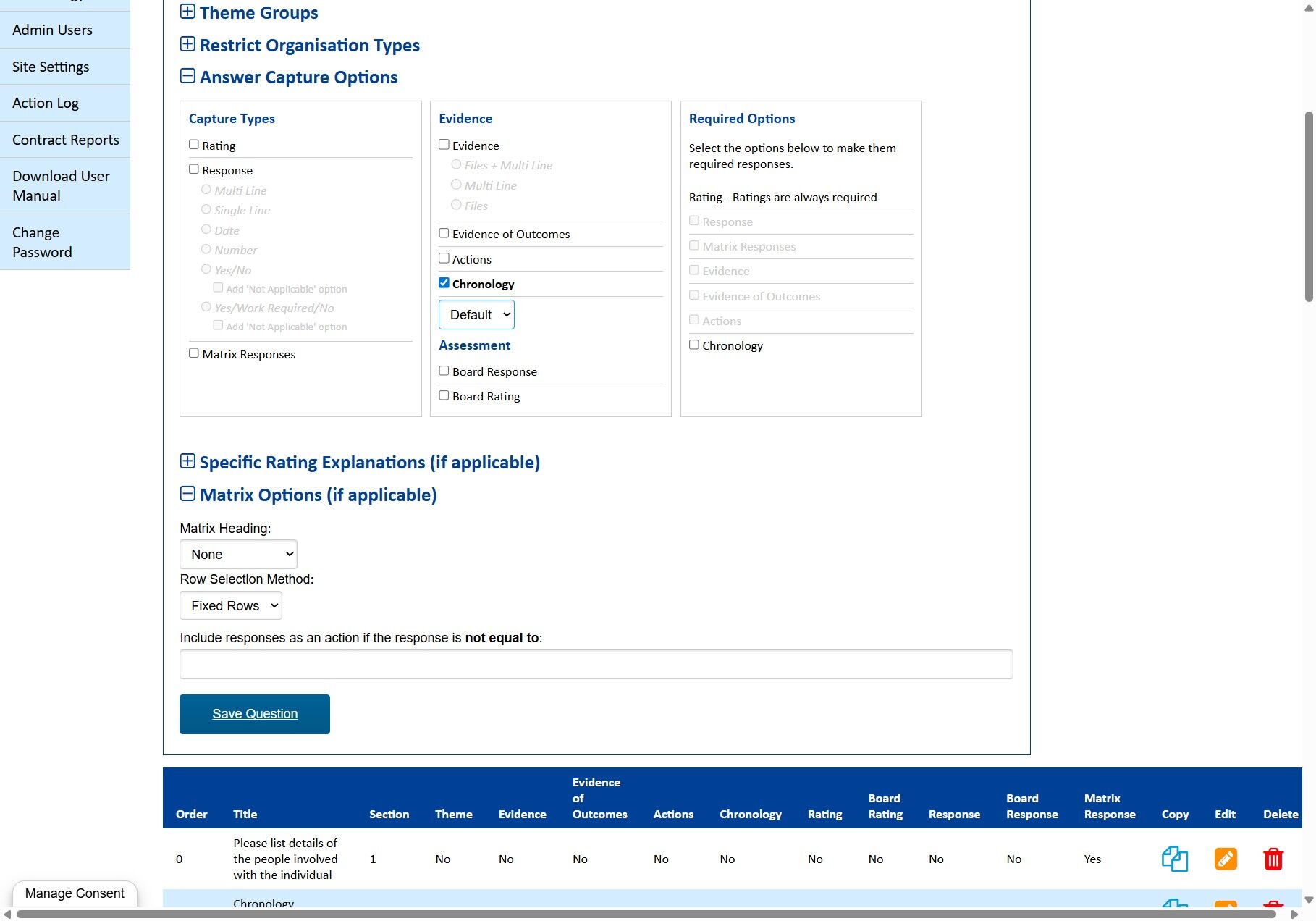Click the Chronology column header in the table

coord(751,815)
